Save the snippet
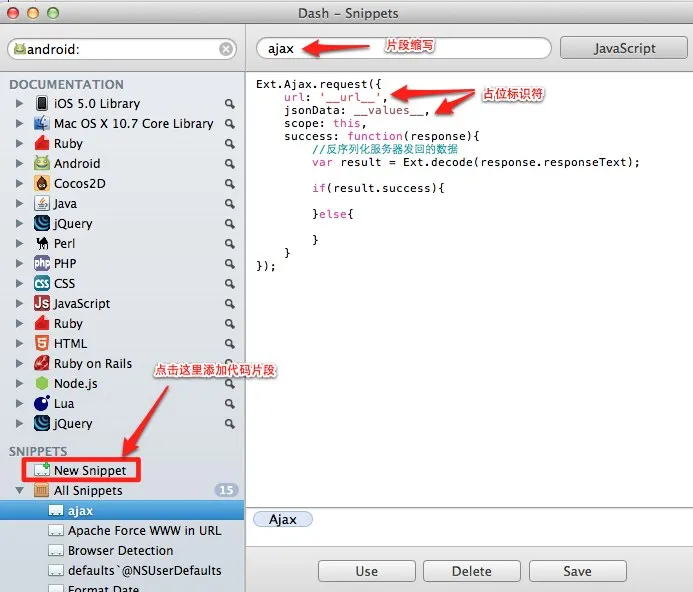Screen dimensions: 693x592 [x=577, y=571]
